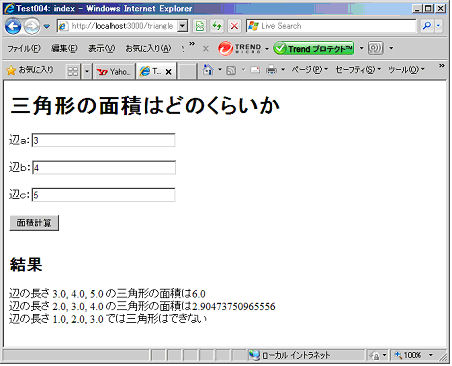Viewport: 452px width, 366px height.
Task: Click the Read Mail envelope icon
Action: [255, 70]
